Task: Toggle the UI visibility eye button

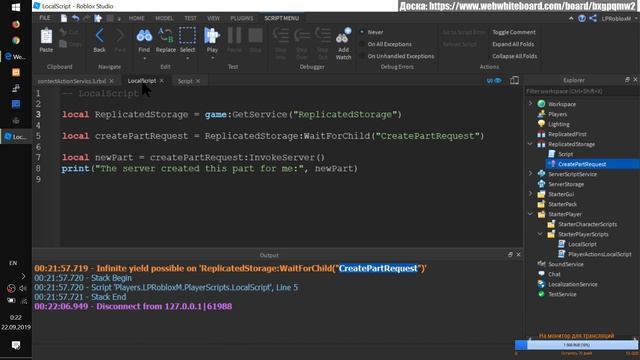Action: pos(494,80)
